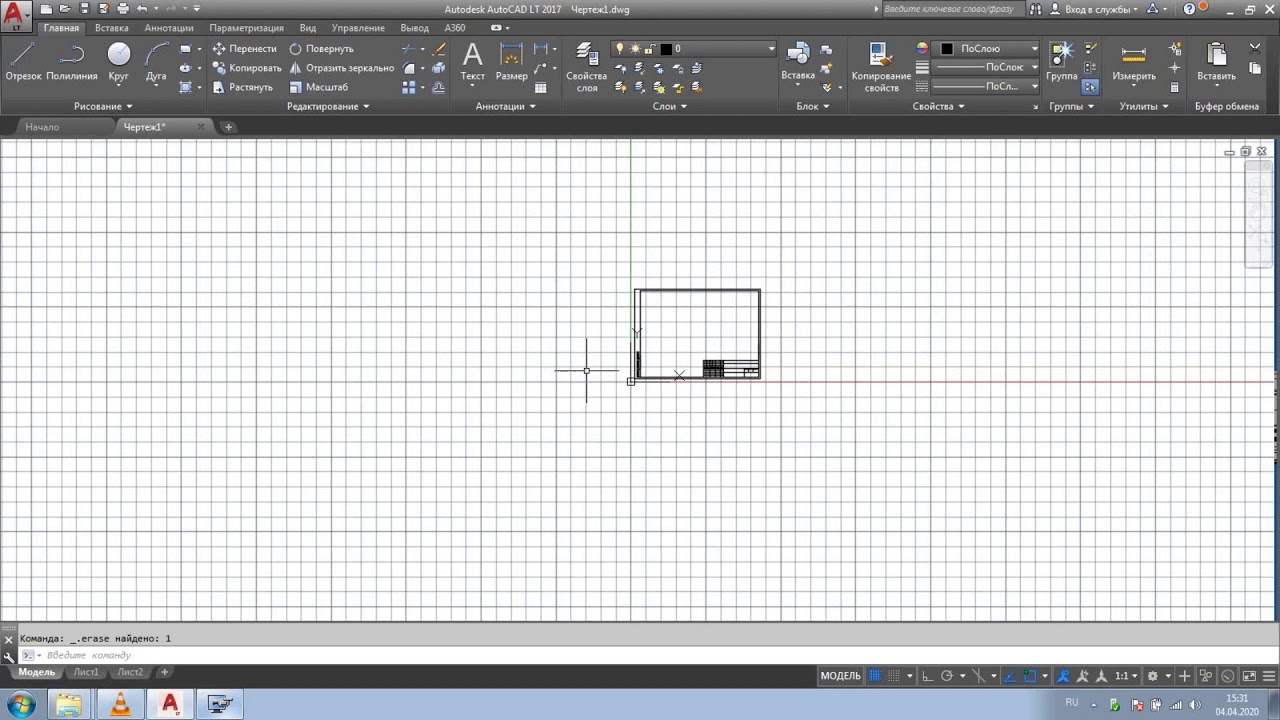Open the Параметризация ribbon tab
Image resolution: width=1280 pixels, height=720 pixels.
coord(246,28)
